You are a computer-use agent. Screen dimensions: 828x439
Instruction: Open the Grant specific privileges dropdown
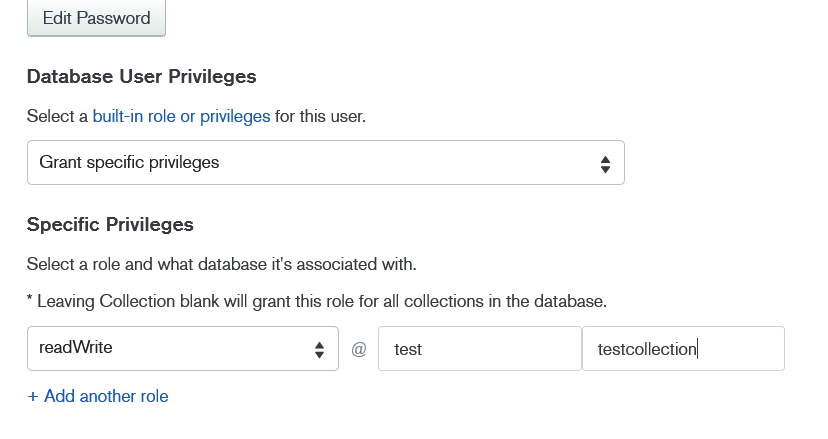325,162
